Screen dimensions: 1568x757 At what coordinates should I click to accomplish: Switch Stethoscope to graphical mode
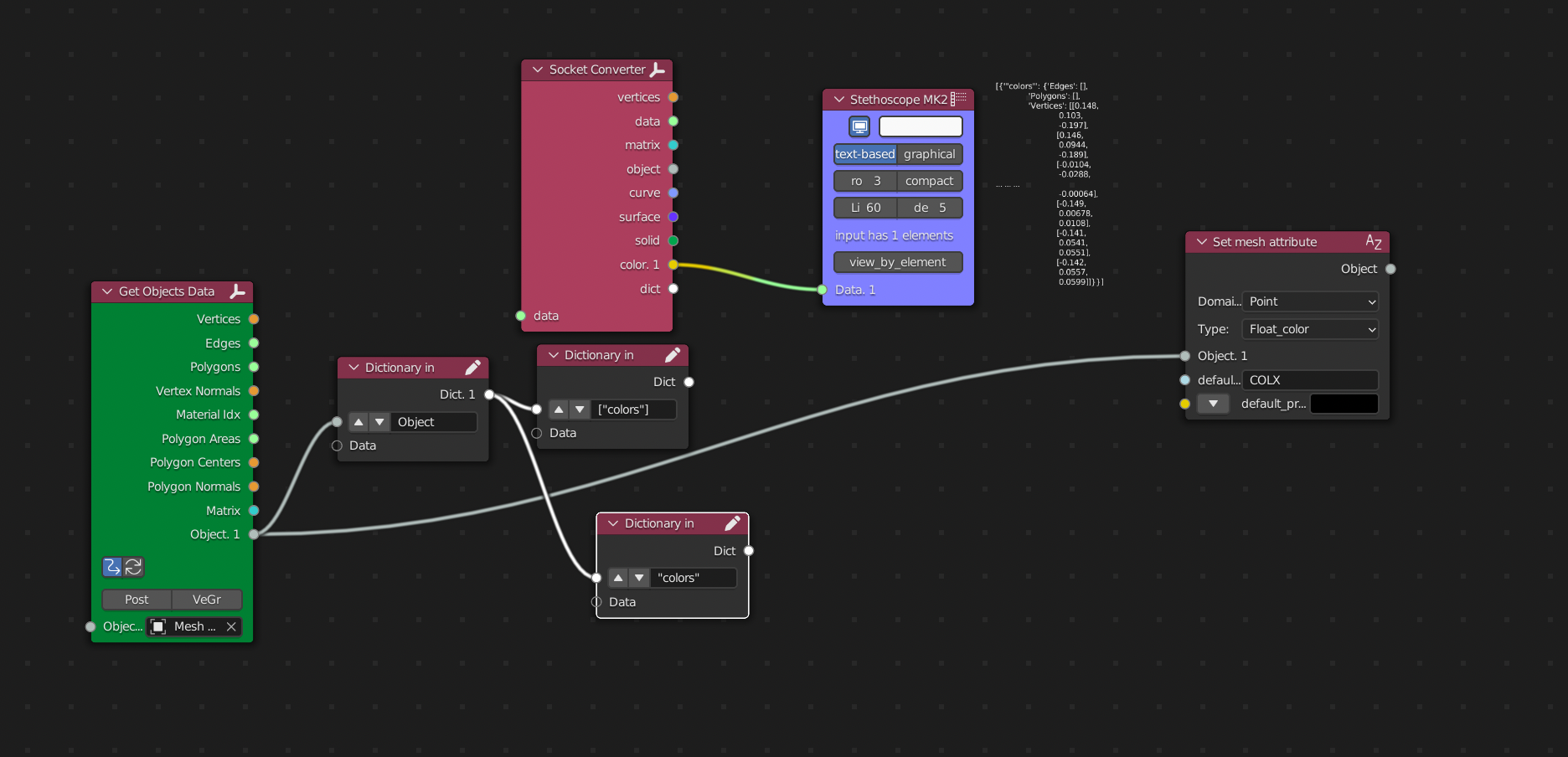(930, 154)
